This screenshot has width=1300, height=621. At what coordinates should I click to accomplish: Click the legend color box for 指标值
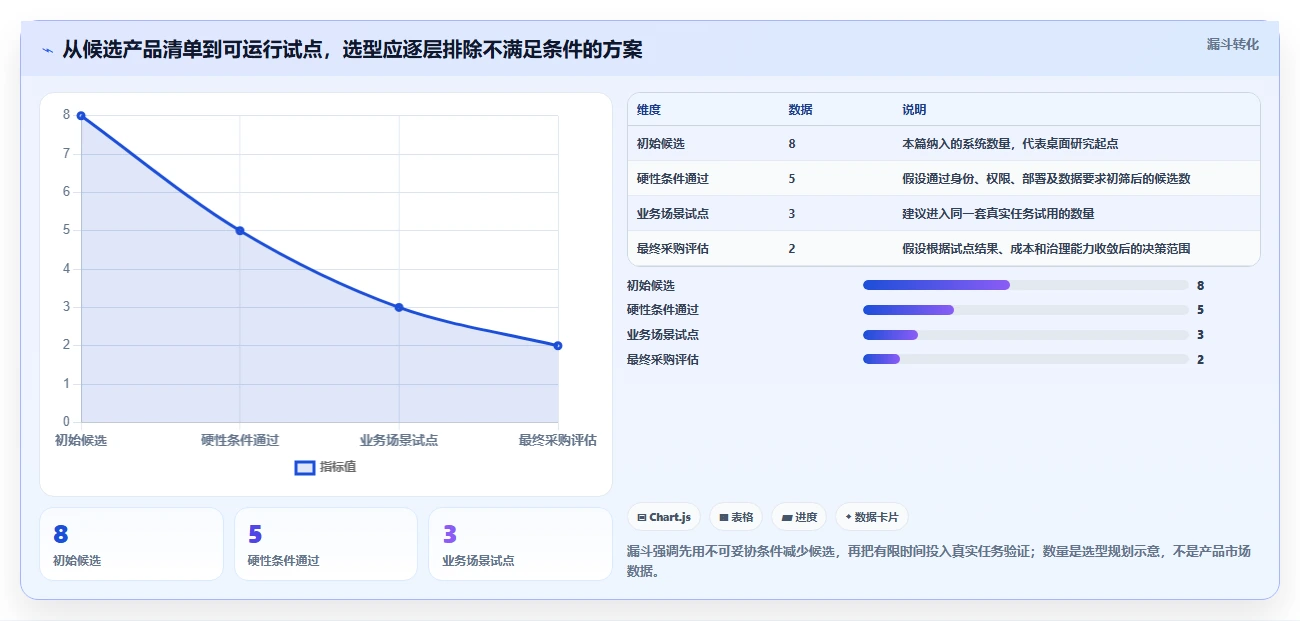tap(305, 468)
